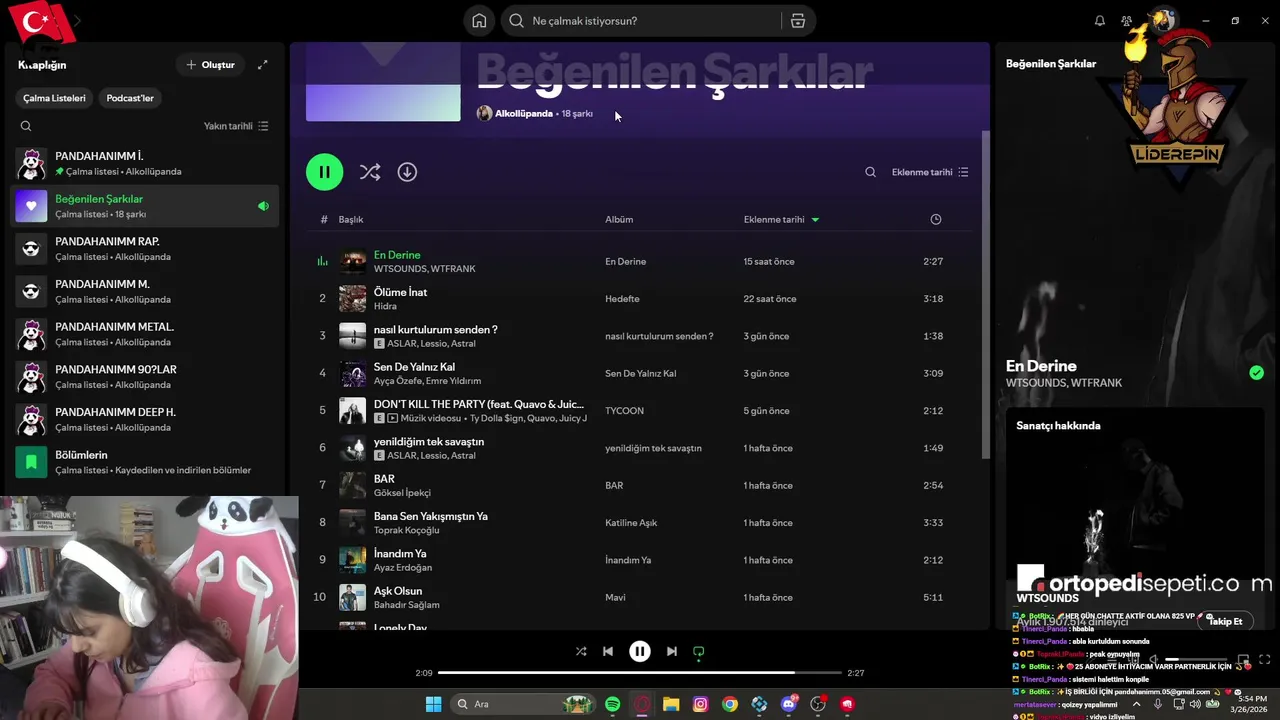This screenshot has height=720, width=1280.
Task: Open the profile avatar menu in top bar
Action: [x=1162, y=20]
